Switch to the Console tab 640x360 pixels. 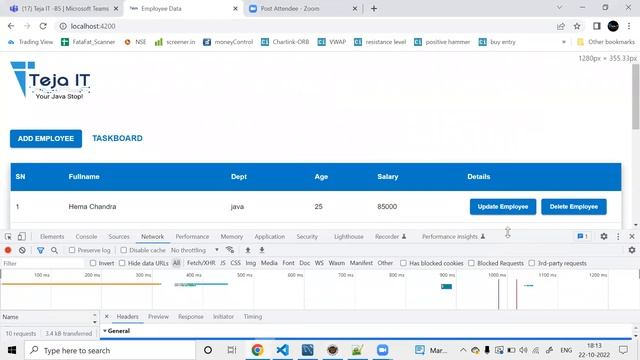click(86, 236)
